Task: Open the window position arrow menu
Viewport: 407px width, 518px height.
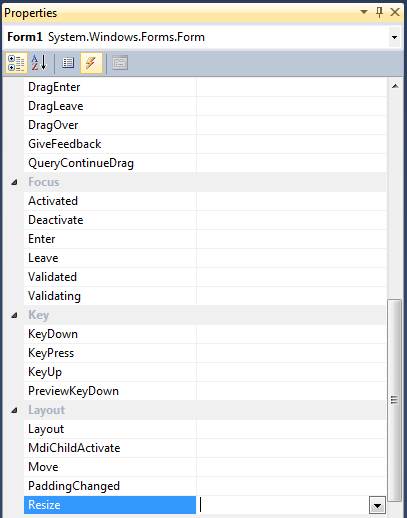Action: coord(364,12)
